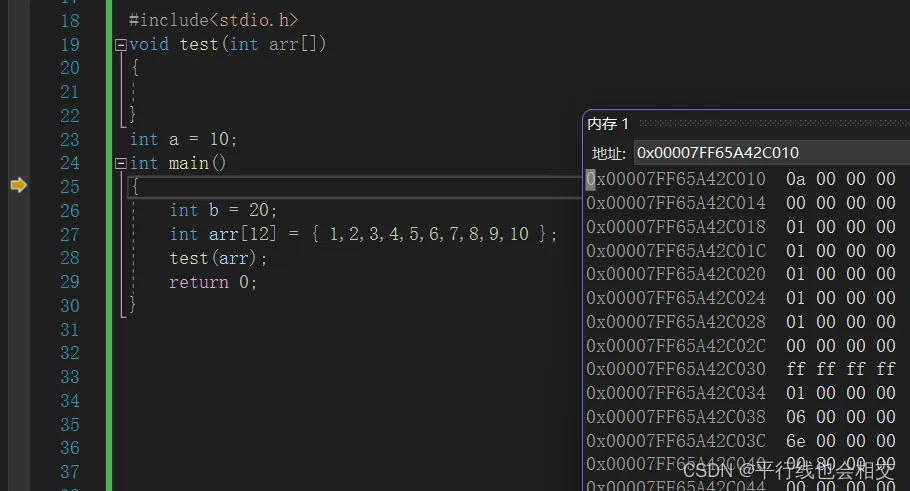Click line number 19 in the gutter

click(x=70, y=45)
